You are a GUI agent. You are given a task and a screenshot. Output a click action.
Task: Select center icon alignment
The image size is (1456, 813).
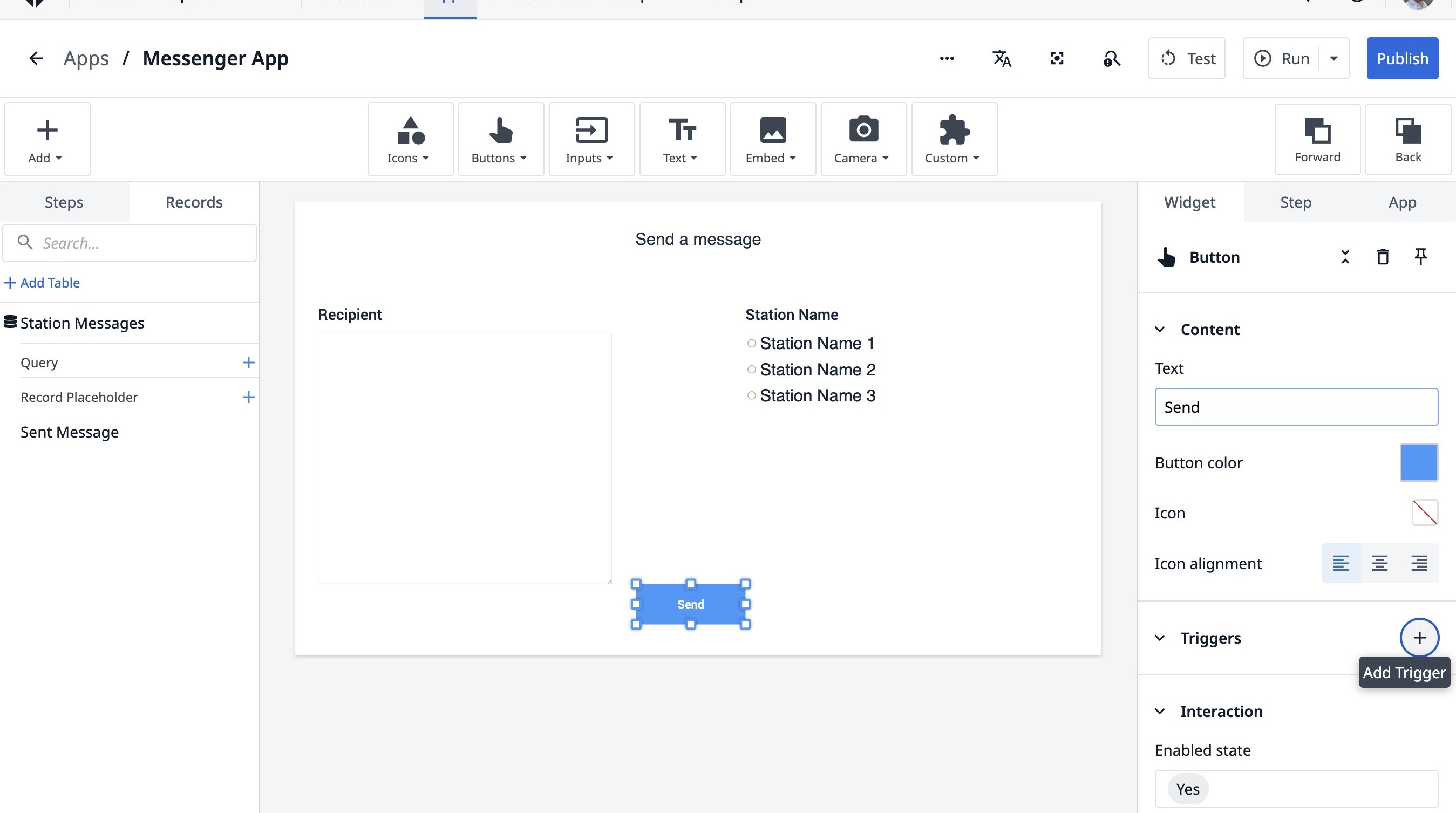click(x=1380, y=563)
